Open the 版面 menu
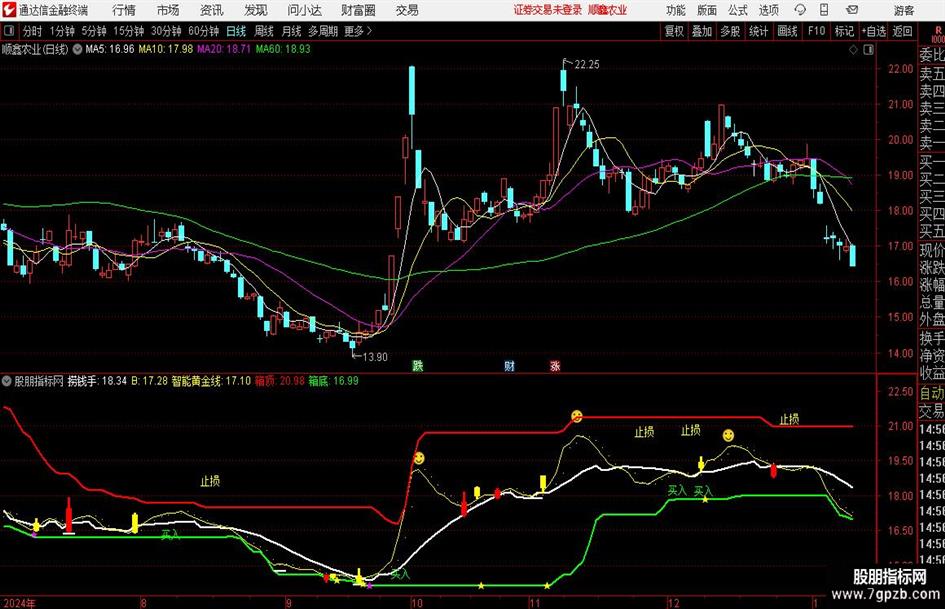The image size is (945, 609). (x=707, y=10)
